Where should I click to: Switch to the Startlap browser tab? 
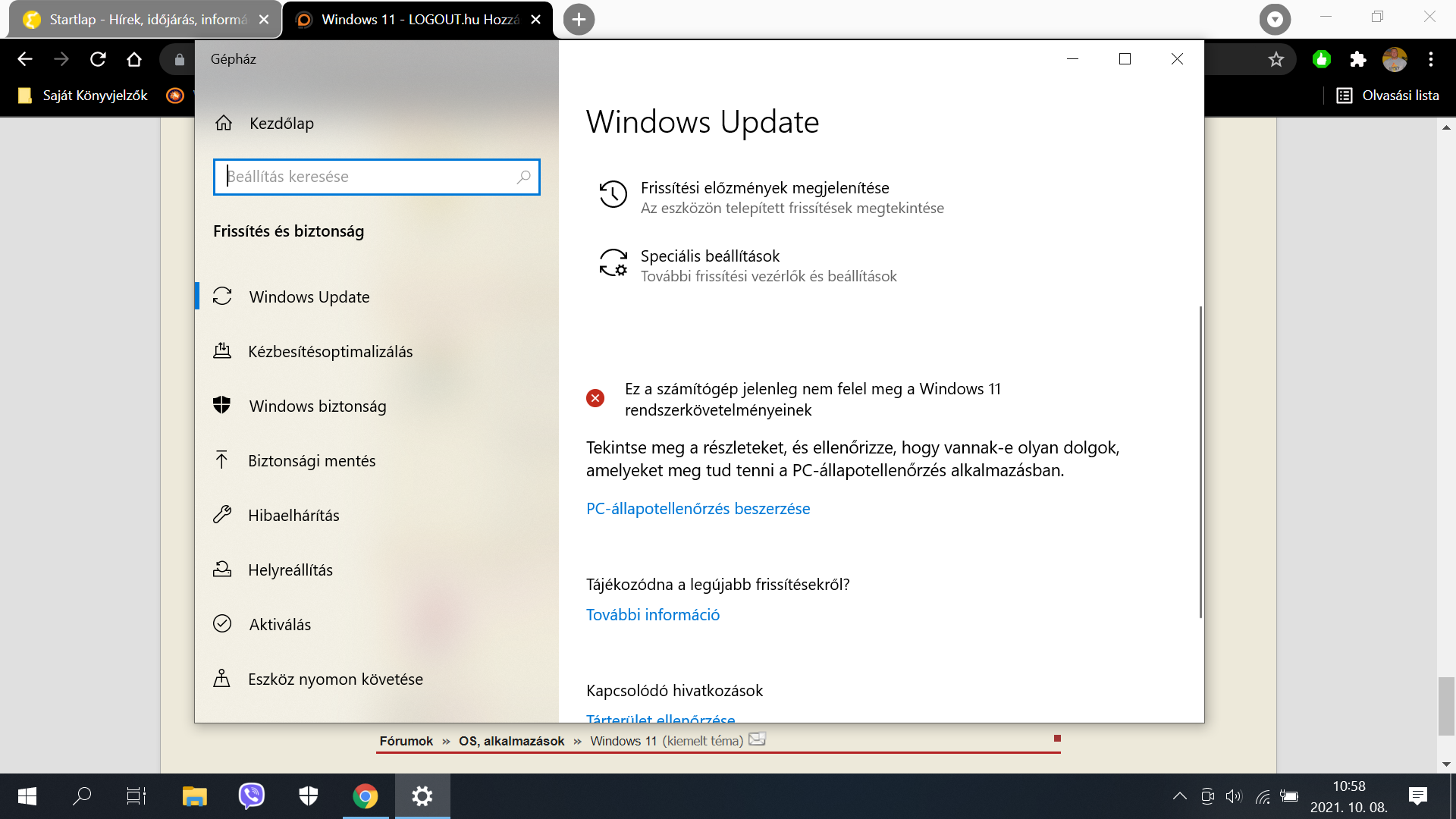[144, 20]
